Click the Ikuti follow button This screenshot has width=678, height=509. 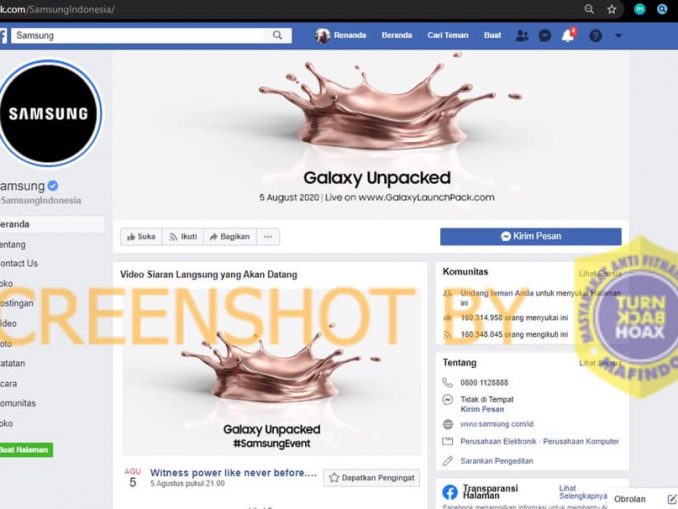[182, 237]
